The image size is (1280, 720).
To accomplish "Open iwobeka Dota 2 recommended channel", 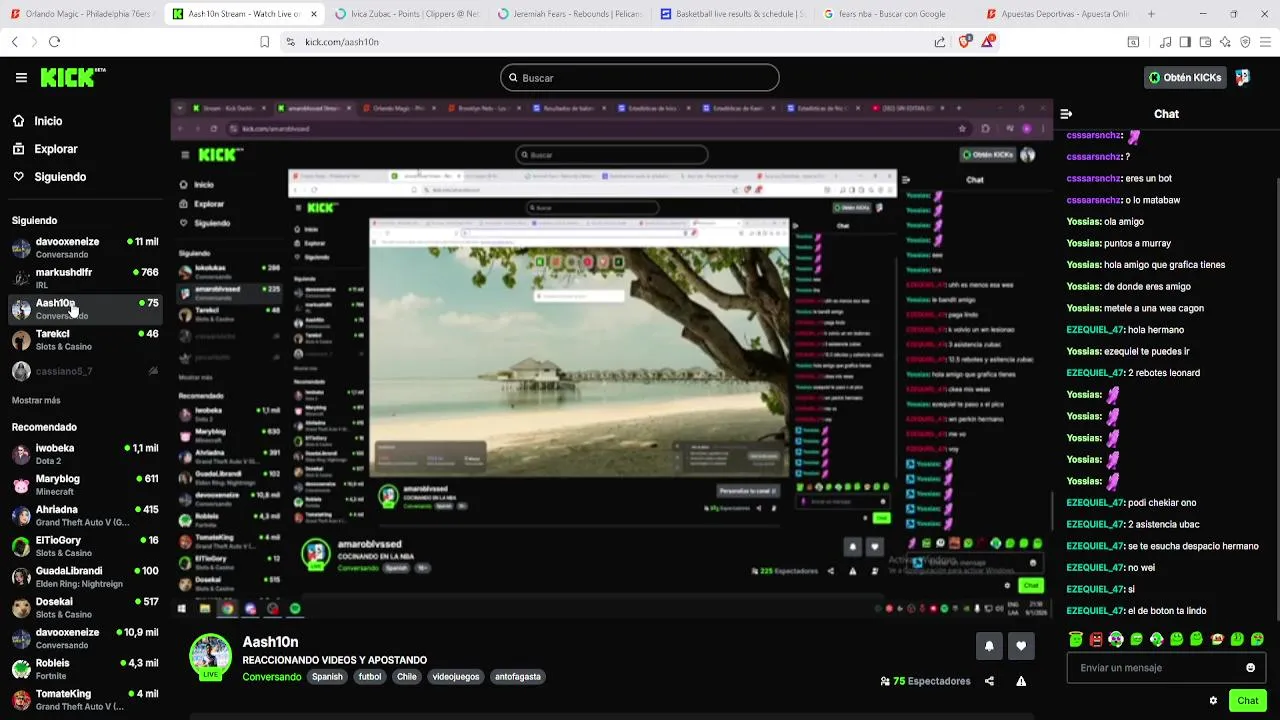I will point(84,454).
